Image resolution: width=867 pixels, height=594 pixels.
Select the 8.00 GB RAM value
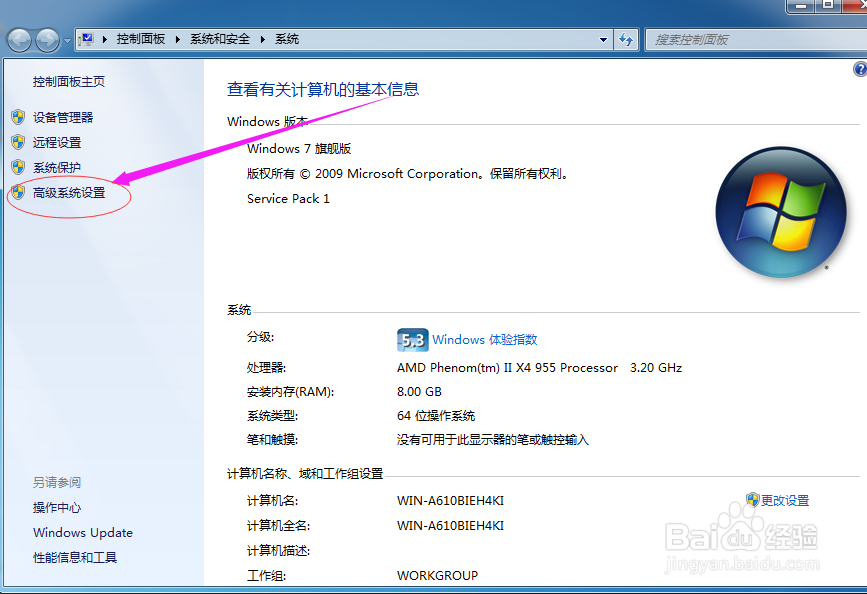coord(419,392)
